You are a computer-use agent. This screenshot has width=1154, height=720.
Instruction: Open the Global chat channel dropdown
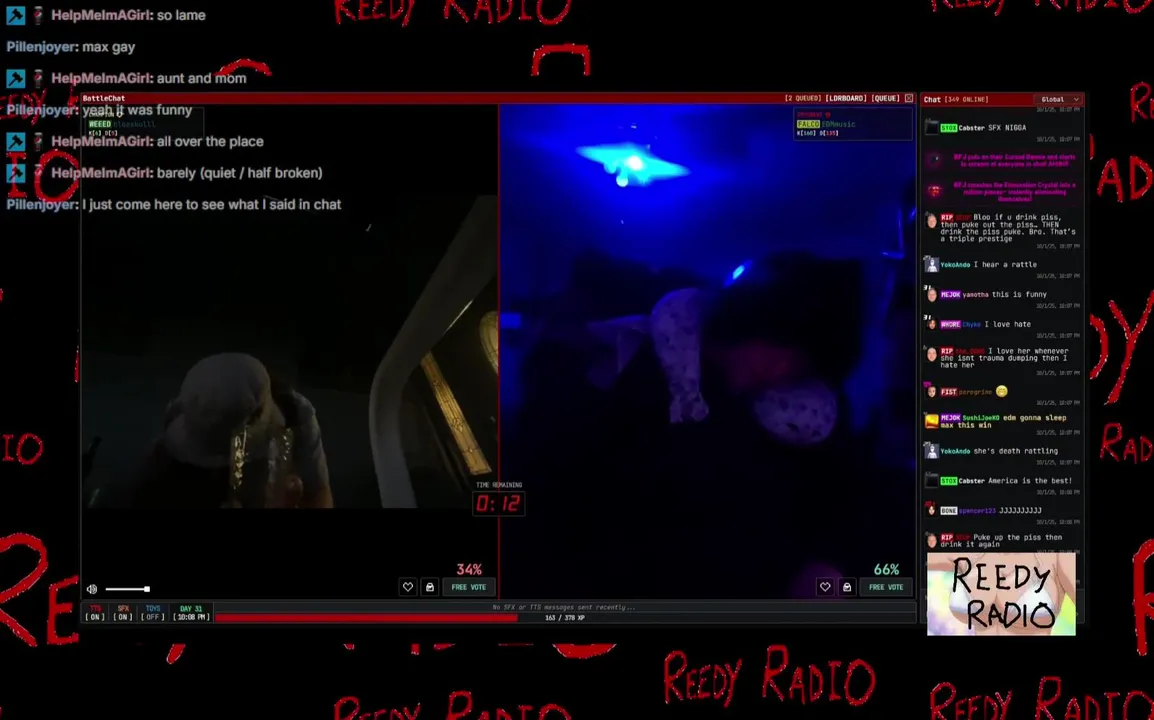point(1058,99)
